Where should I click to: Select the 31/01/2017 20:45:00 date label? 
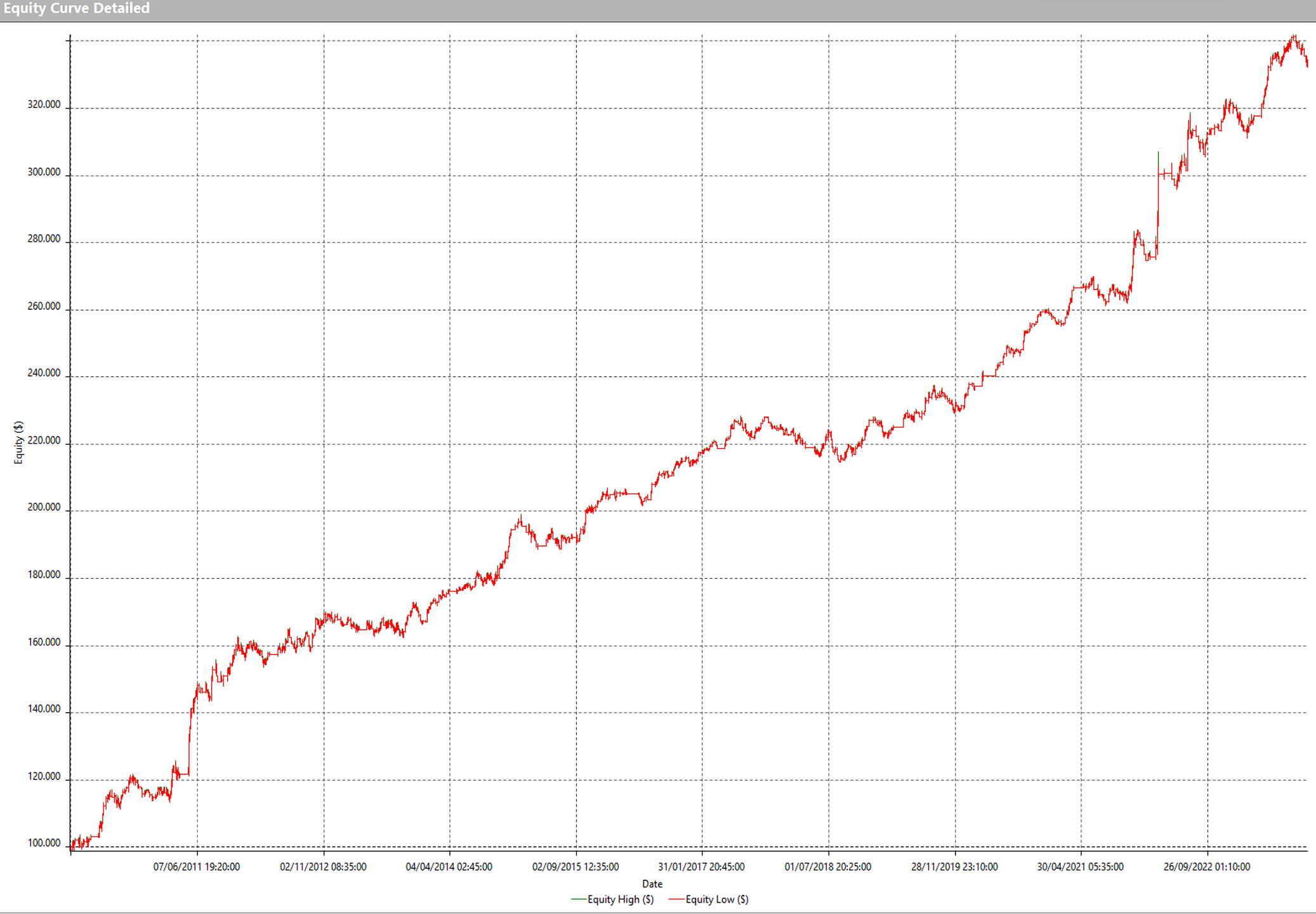pyautogui.click(x=701, y=867)
